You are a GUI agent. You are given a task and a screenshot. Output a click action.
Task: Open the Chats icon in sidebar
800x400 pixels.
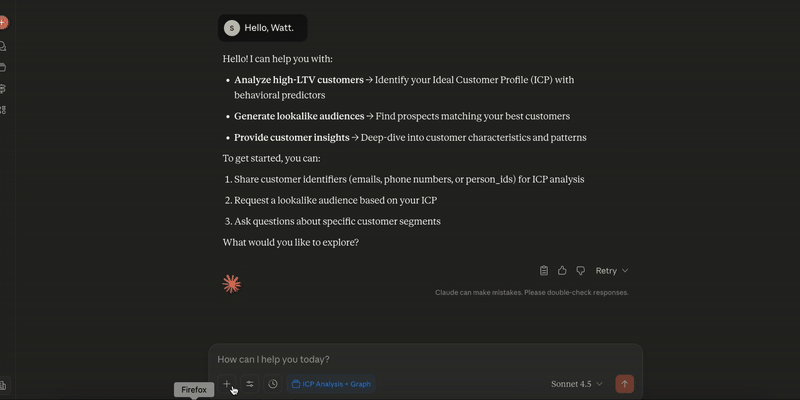[3, 46]
